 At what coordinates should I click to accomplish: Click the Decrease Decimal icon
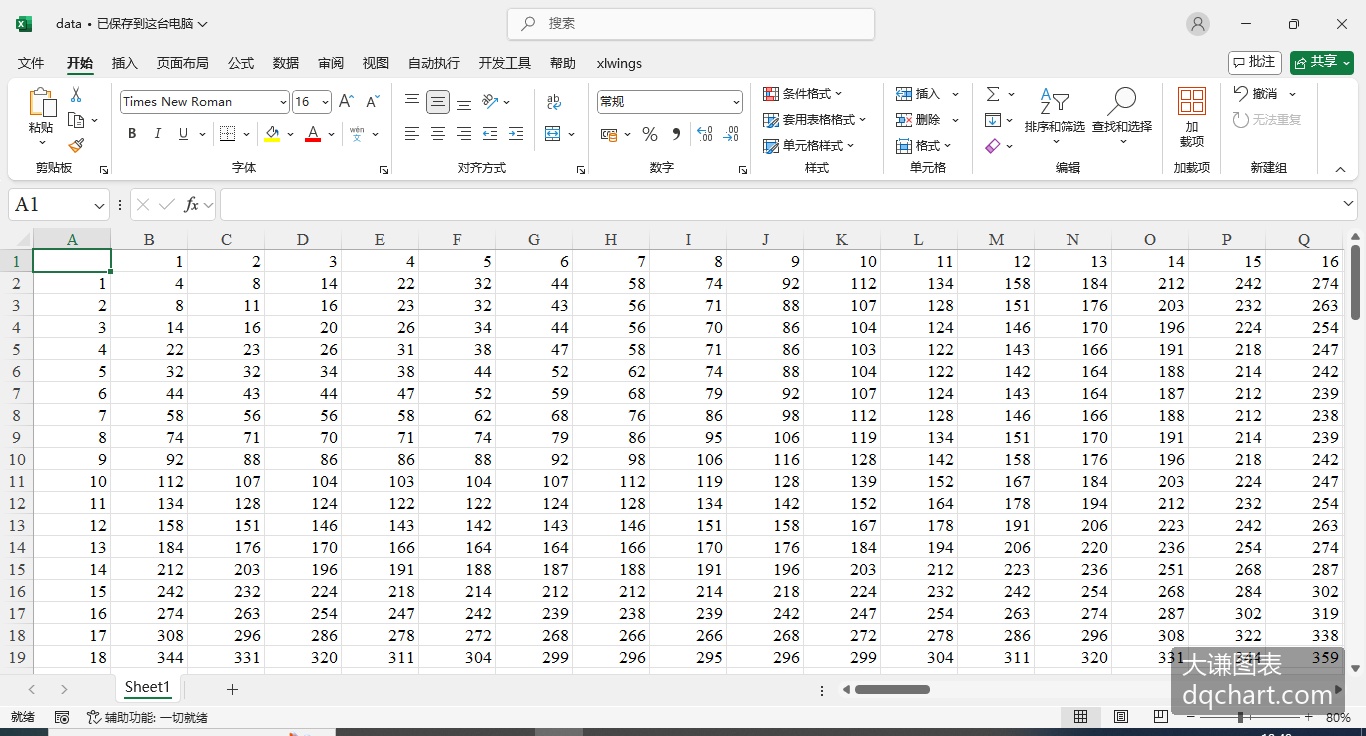[x=731, y=134]
